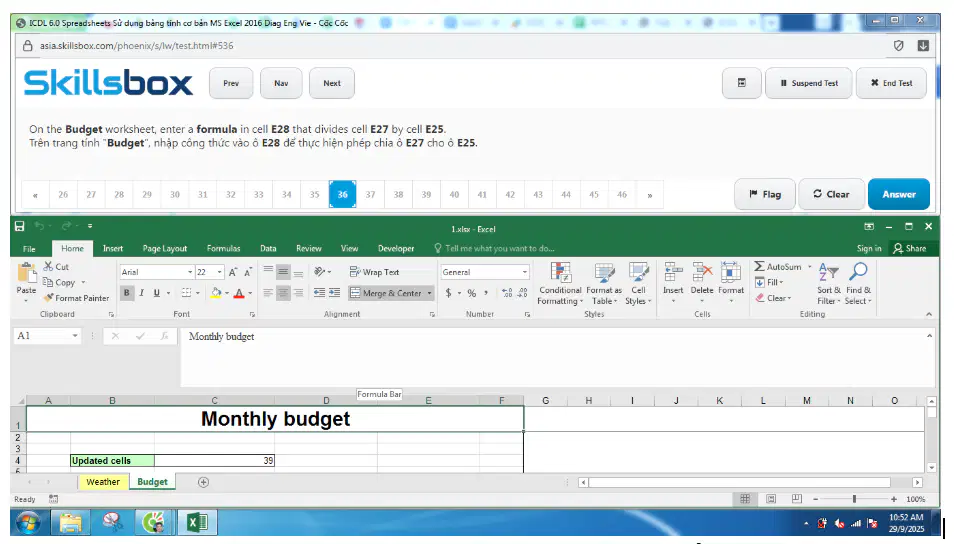Switch to Page Break Preview view
This screenshot has height=544, width=954.
[x=796, y=499]
